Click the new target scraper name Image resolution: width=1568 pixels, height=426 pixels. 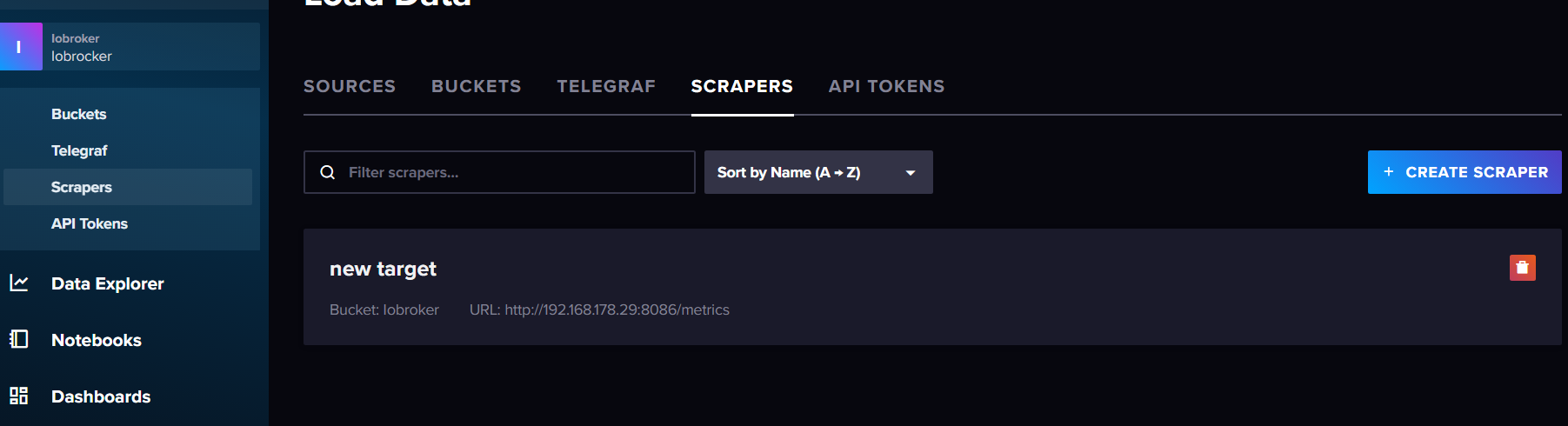383,269
